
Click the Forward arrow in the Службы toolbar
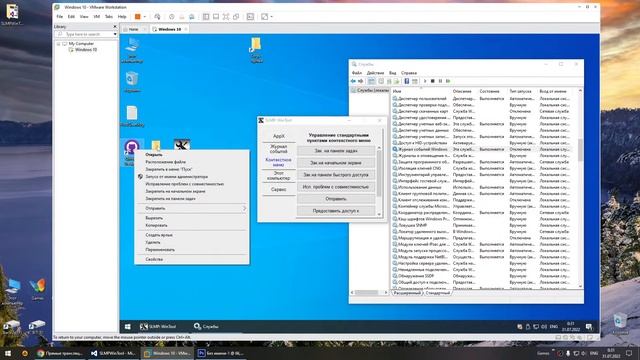point(360,81)
